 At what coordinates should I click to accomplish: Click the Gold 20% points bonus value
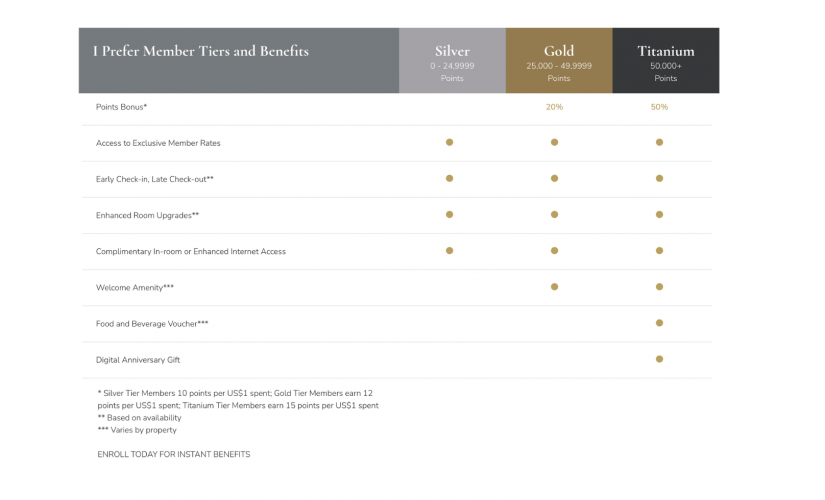pyautogui.click(x=554, y=107)
